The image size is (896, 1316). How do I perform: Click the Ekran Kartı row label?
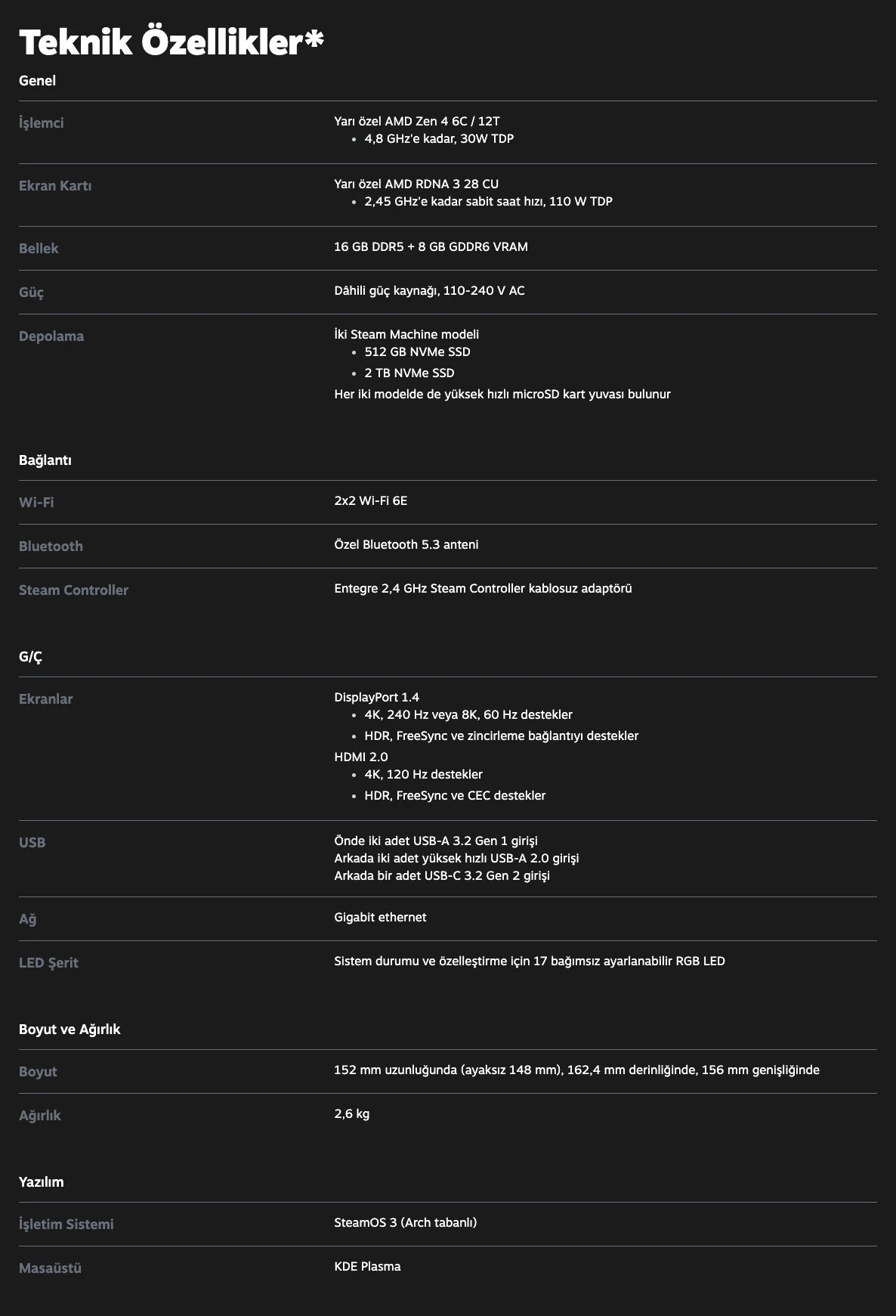(x=55, y=186)
